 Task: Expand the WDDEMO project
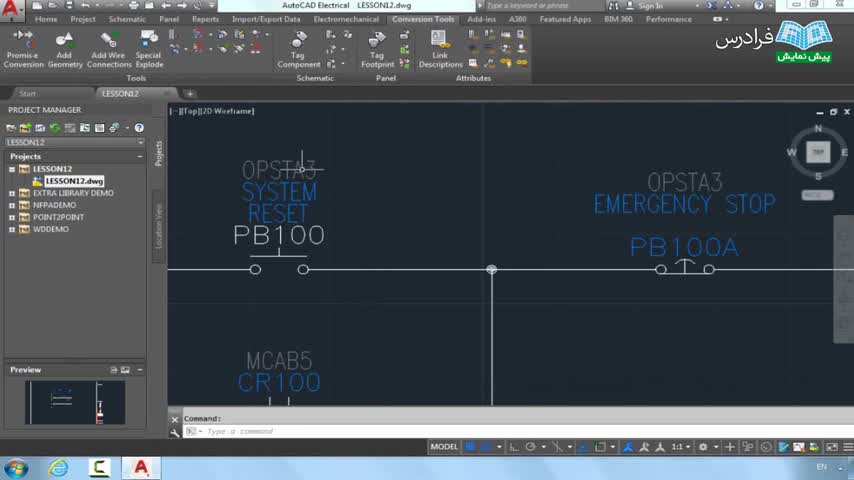12,229
